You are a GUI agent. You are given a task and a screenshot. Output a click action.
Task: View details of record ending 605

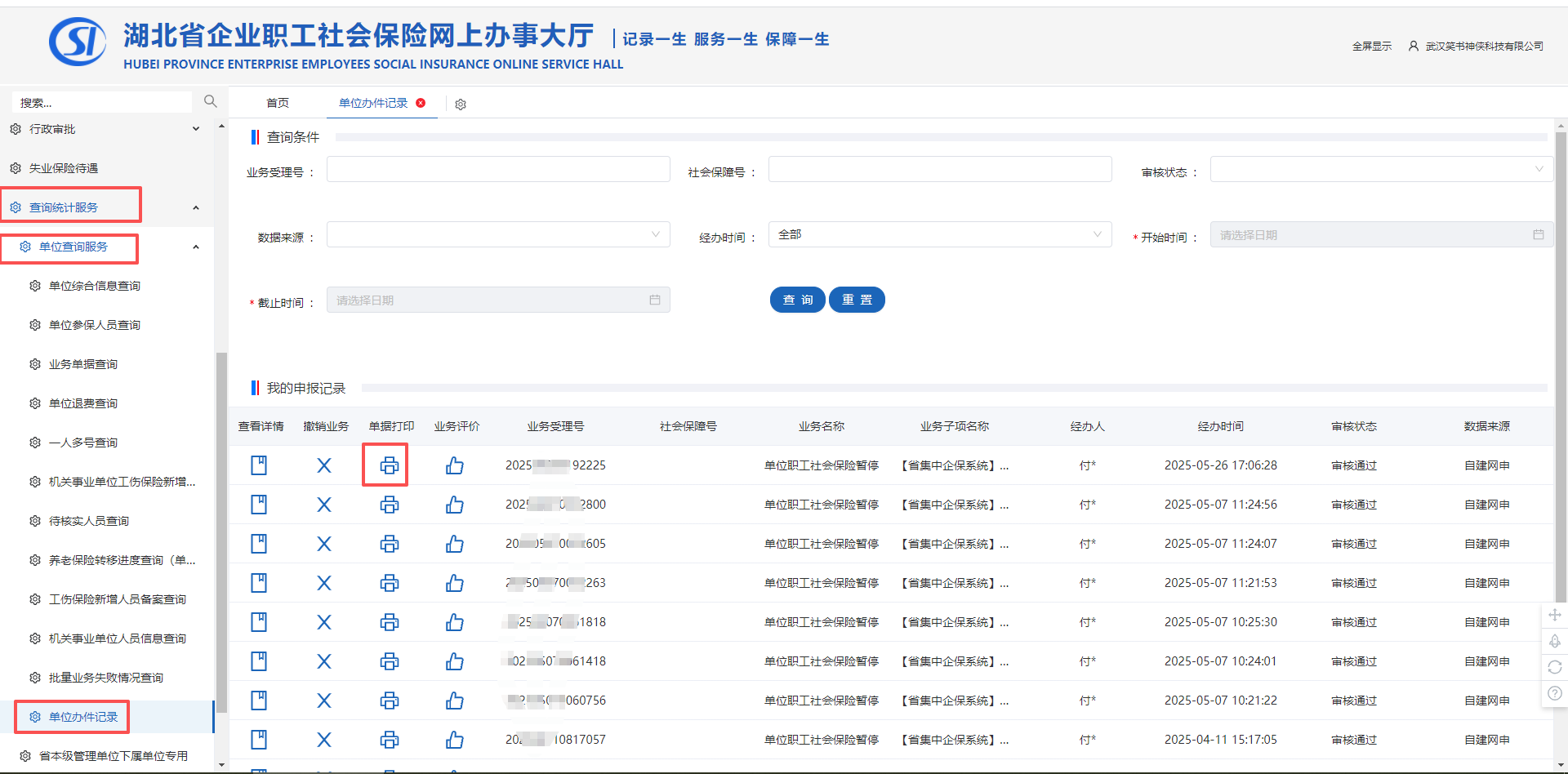coord(259,544)
